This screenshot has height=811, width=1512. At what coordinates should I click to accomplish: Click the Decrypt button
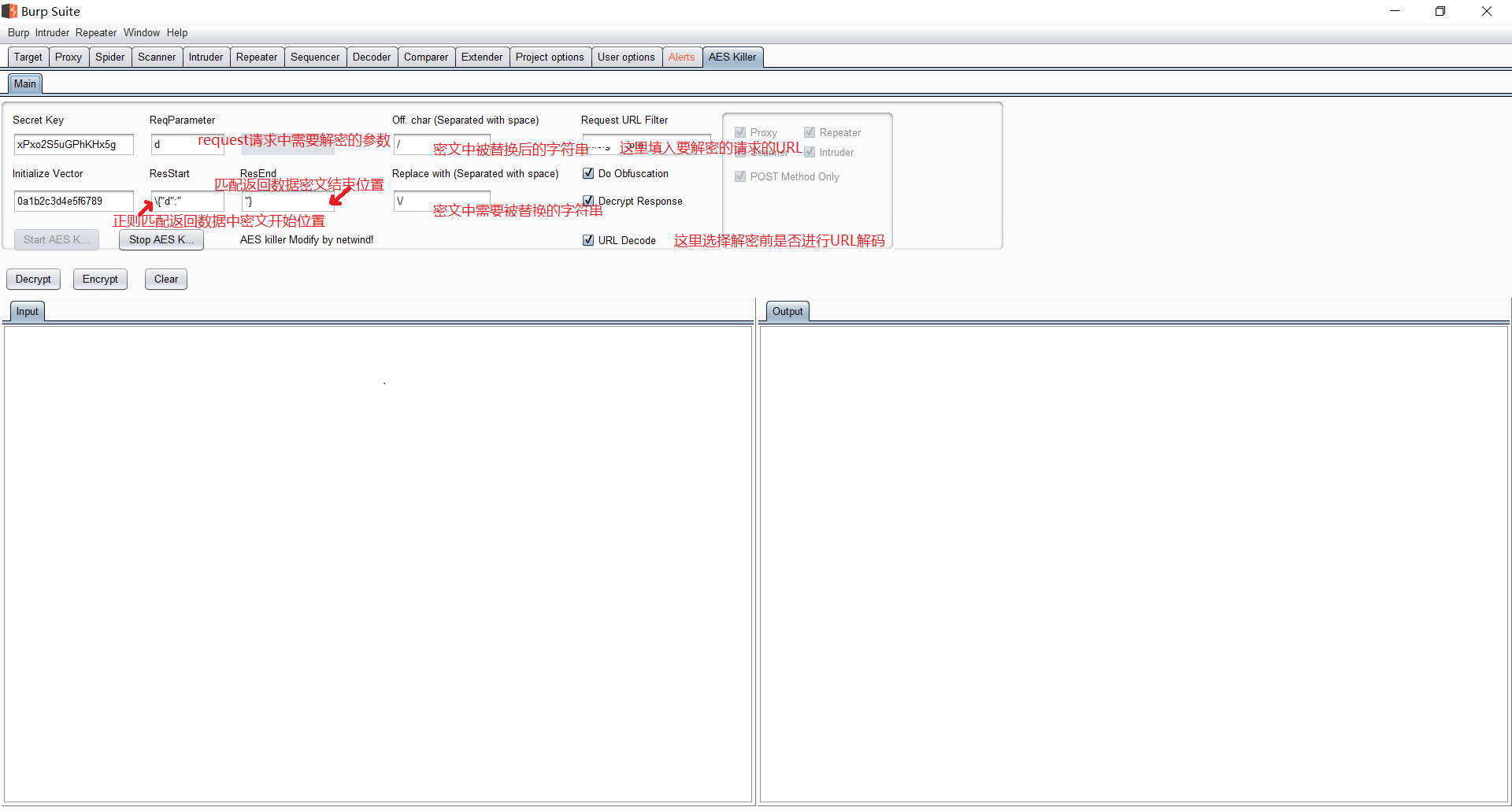click(x=33, y=280)
